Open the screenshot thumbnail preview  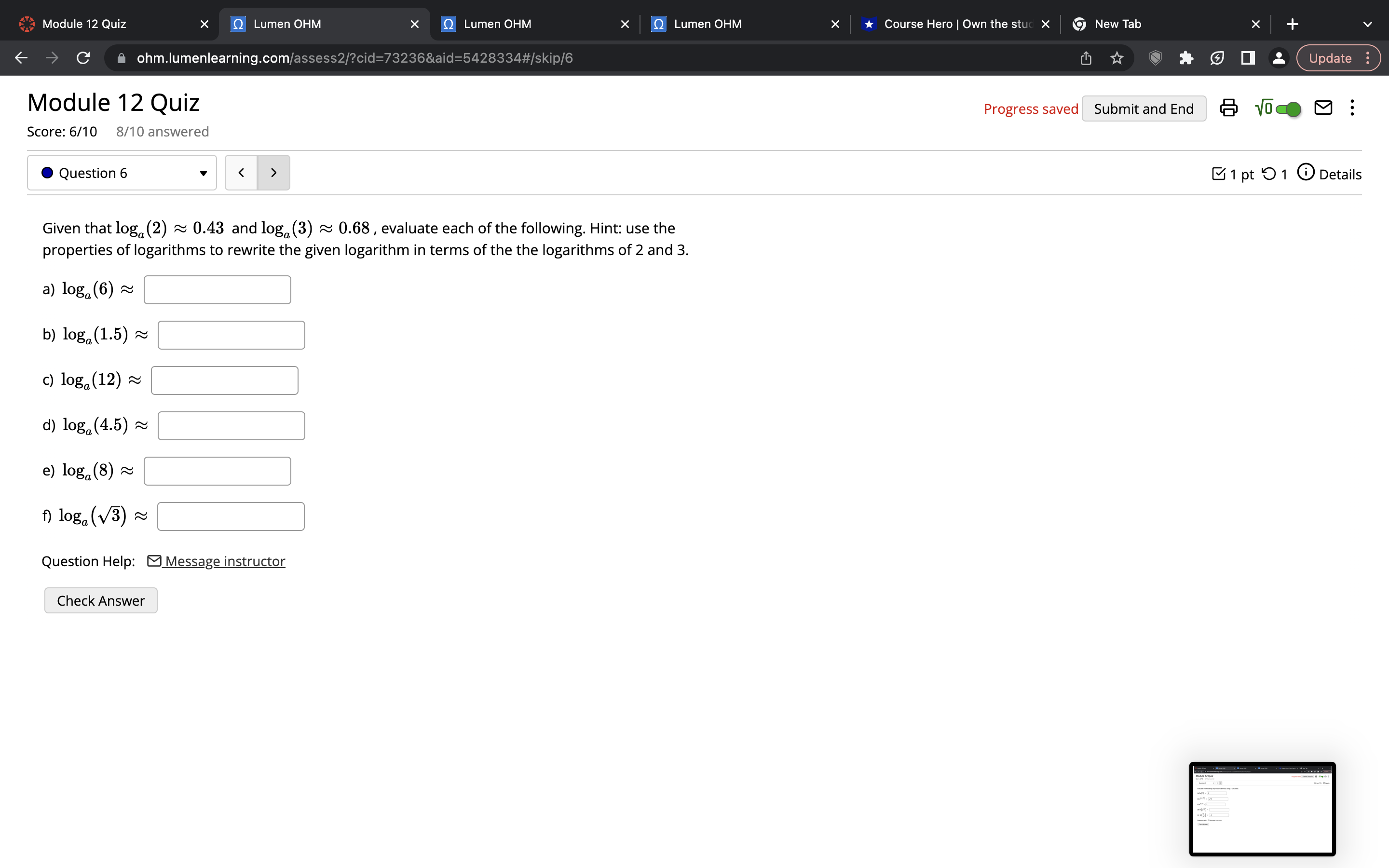[x=1262, y=808]
